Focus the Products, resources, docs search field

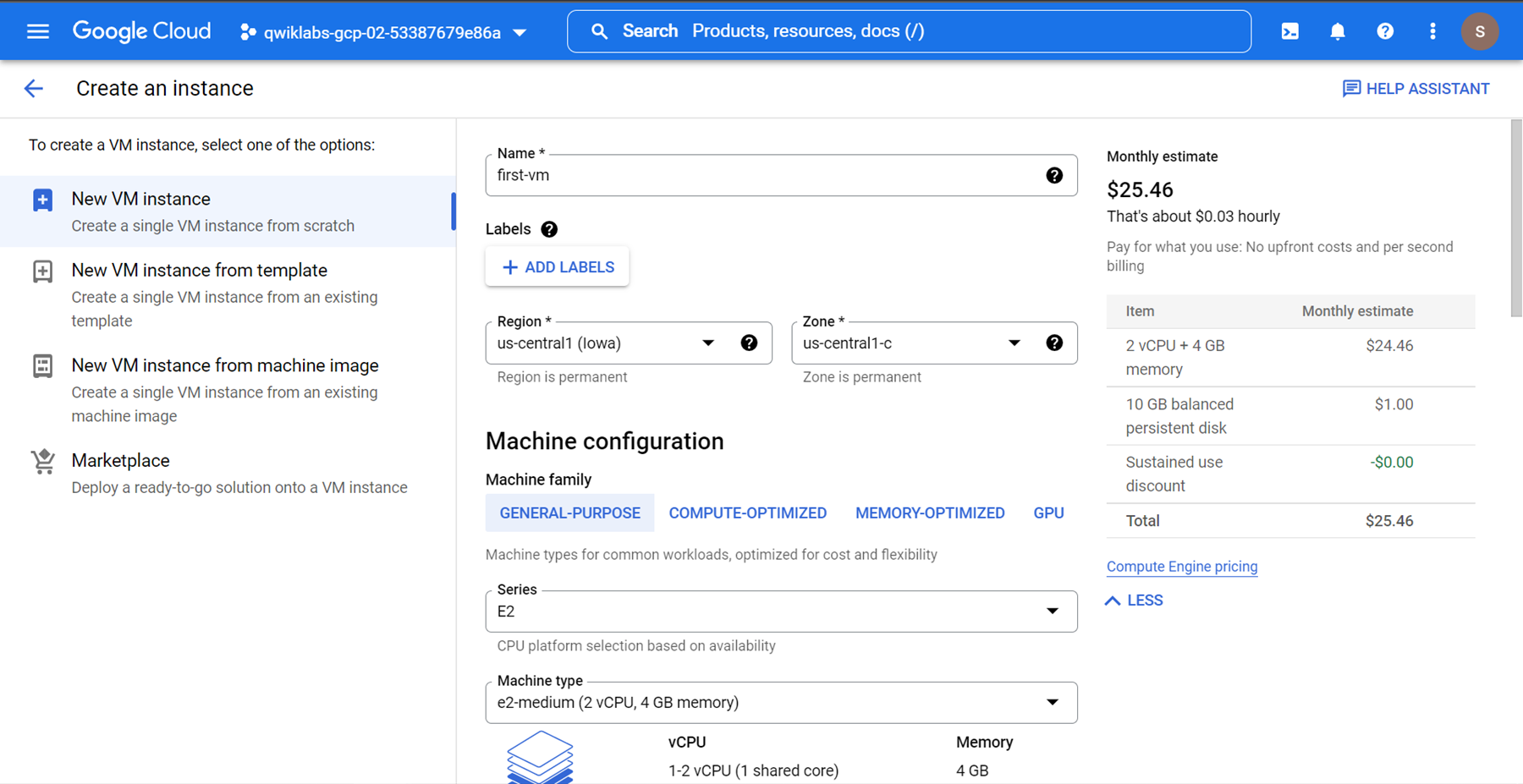click(909, 31)
